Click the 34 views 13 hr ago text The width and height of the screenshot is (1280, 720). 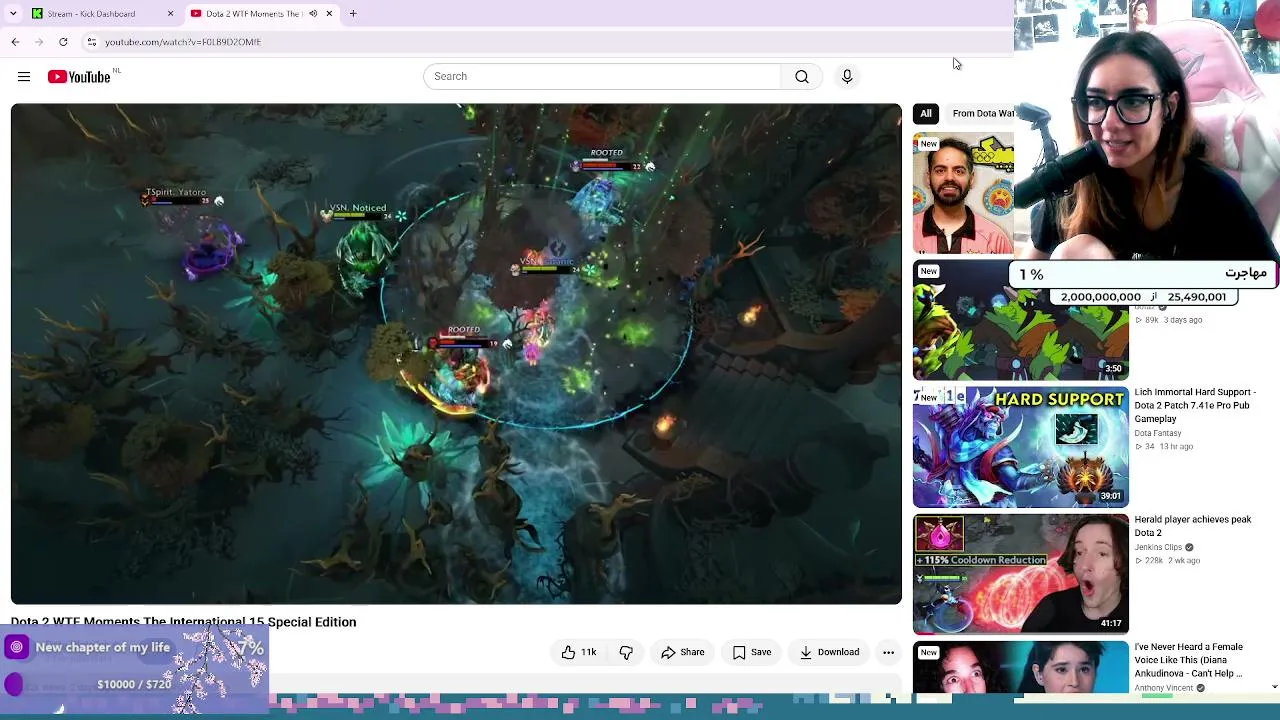(1164, 447)
